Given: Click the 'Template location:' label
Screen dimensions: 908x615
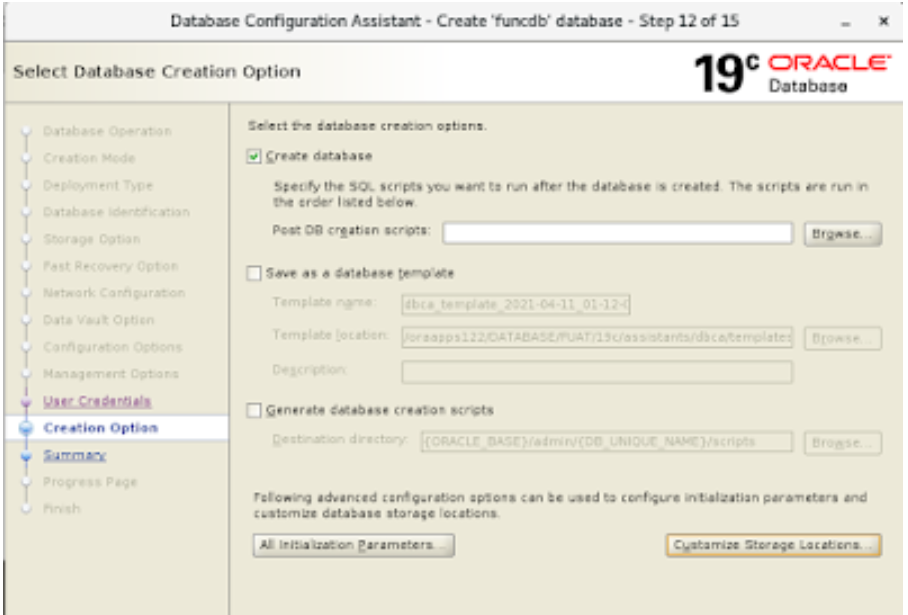Looking at the screenshot, I should point(331,335).
